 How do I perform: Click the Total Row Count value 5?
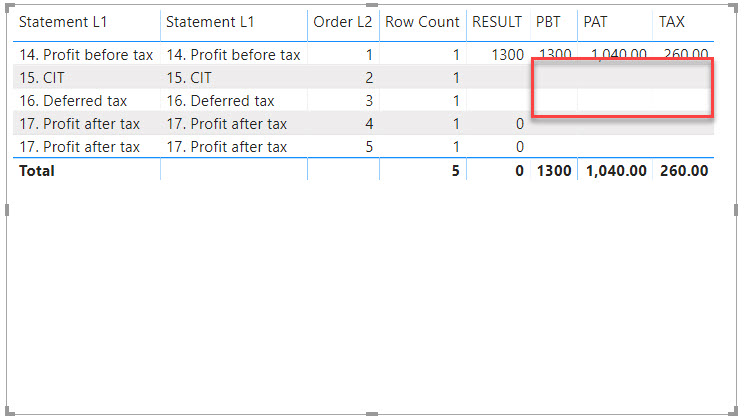pos(456,171)
